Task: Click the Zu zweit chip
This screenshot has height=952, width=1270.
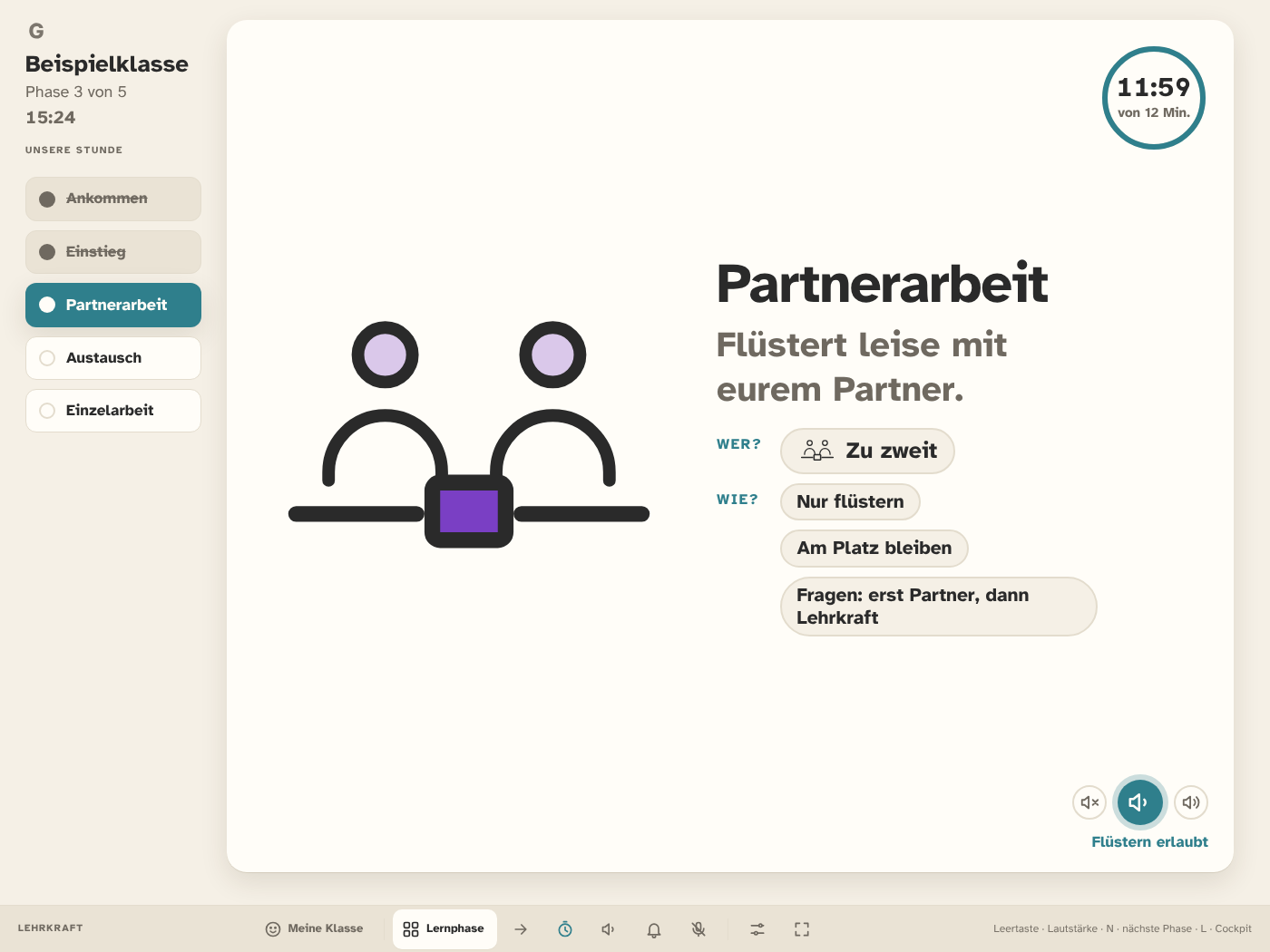Action: [867, 451]
